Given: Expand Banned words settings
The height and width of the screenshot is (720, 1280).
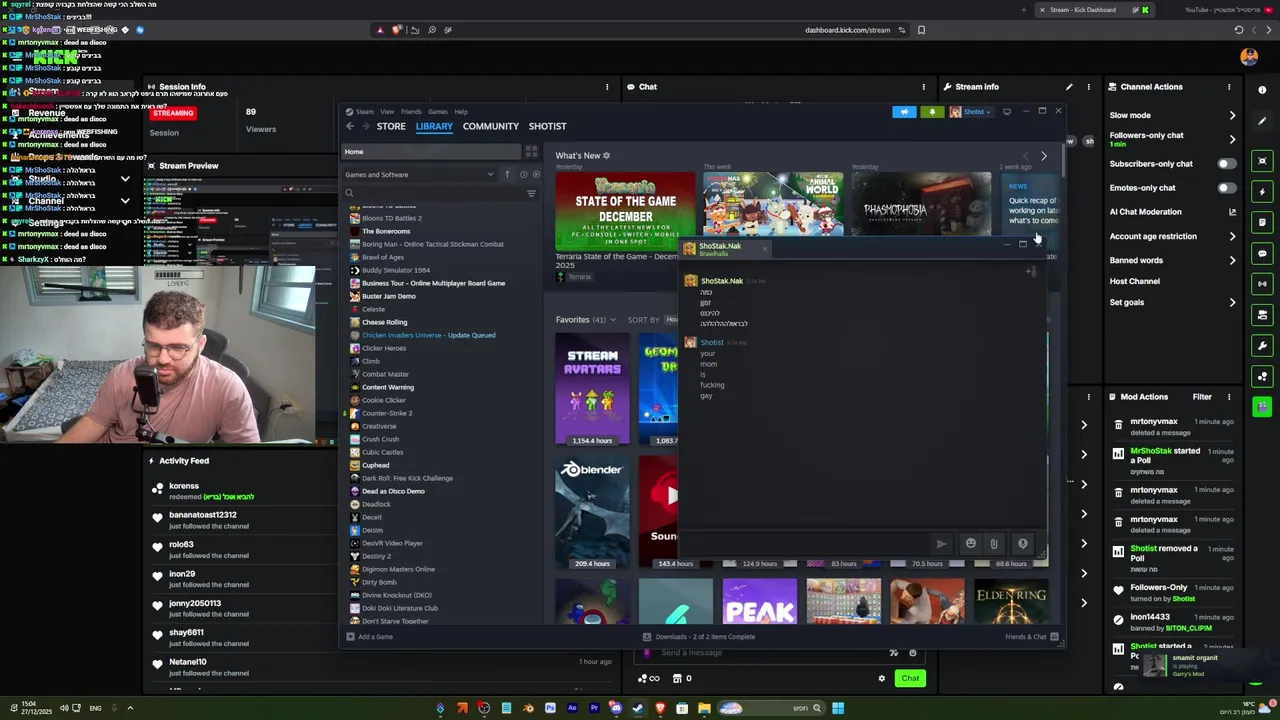Looking at the screenshot, I should [x=1232, y=260].
